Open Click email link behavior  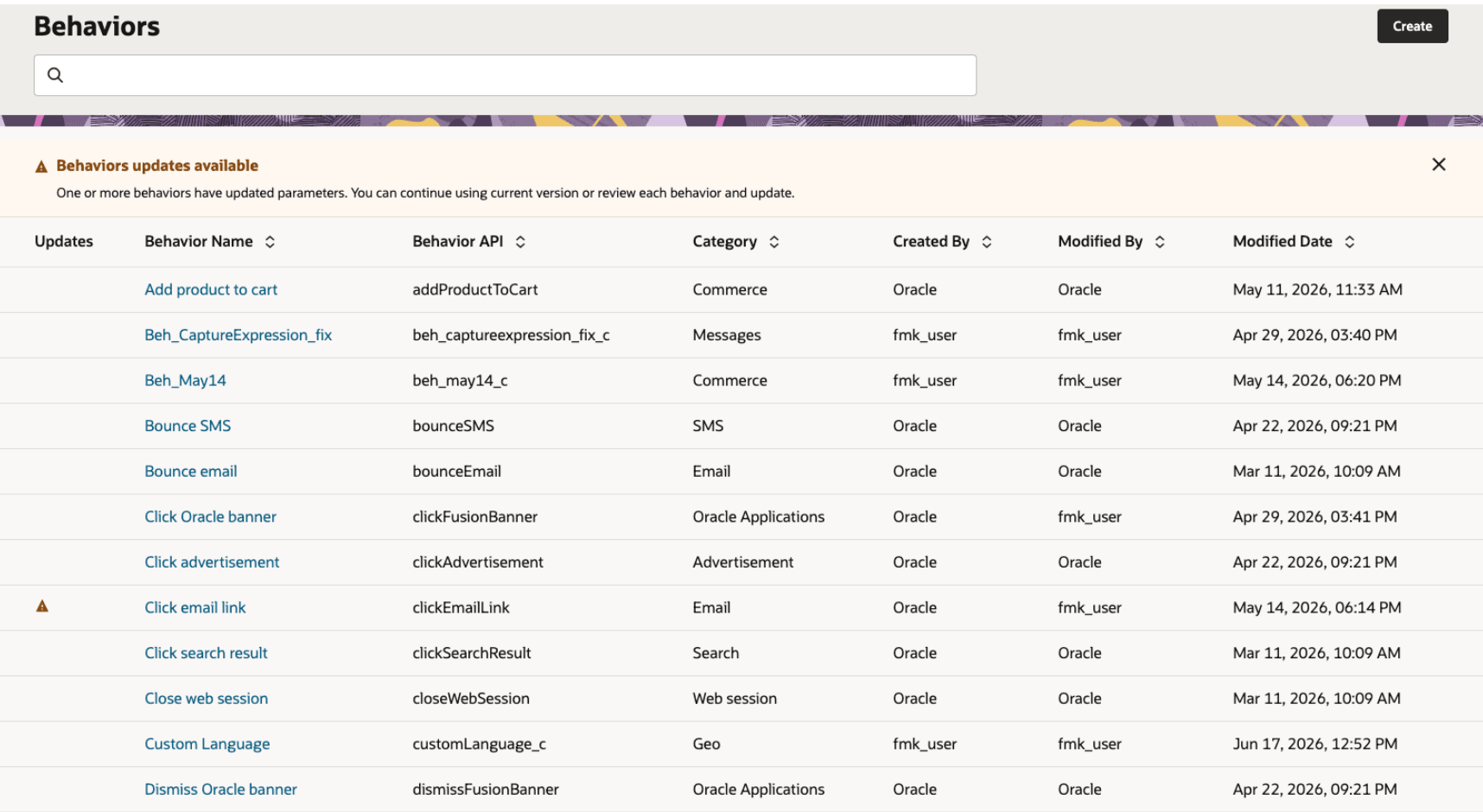pos(195,607)
